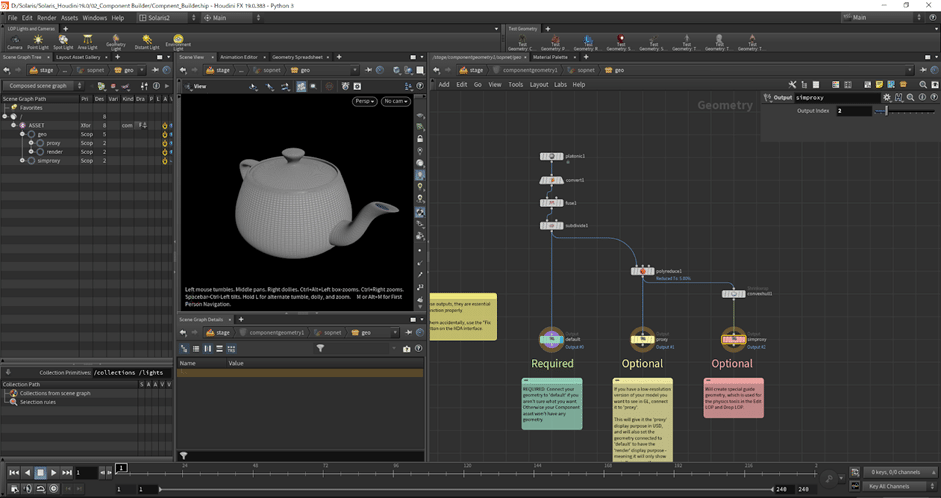
Task: Switch to the Material Palette tab
Action: click(x=551, y=58)
